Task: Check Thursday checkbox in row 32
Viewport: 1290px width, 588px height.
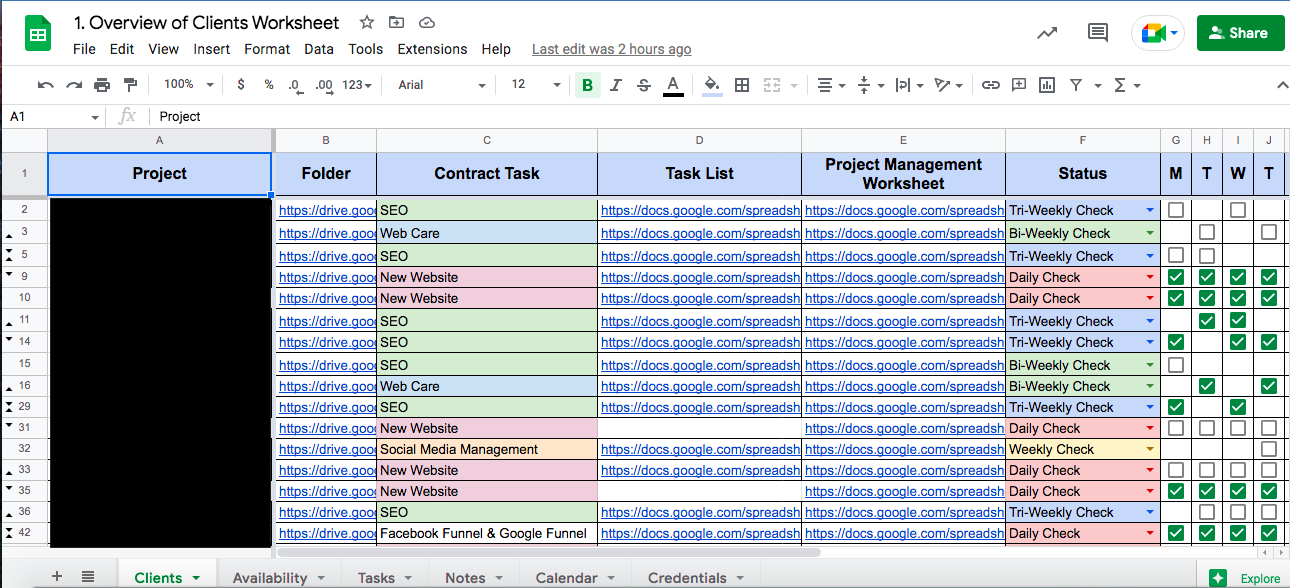Action: tap(1269, 449)
